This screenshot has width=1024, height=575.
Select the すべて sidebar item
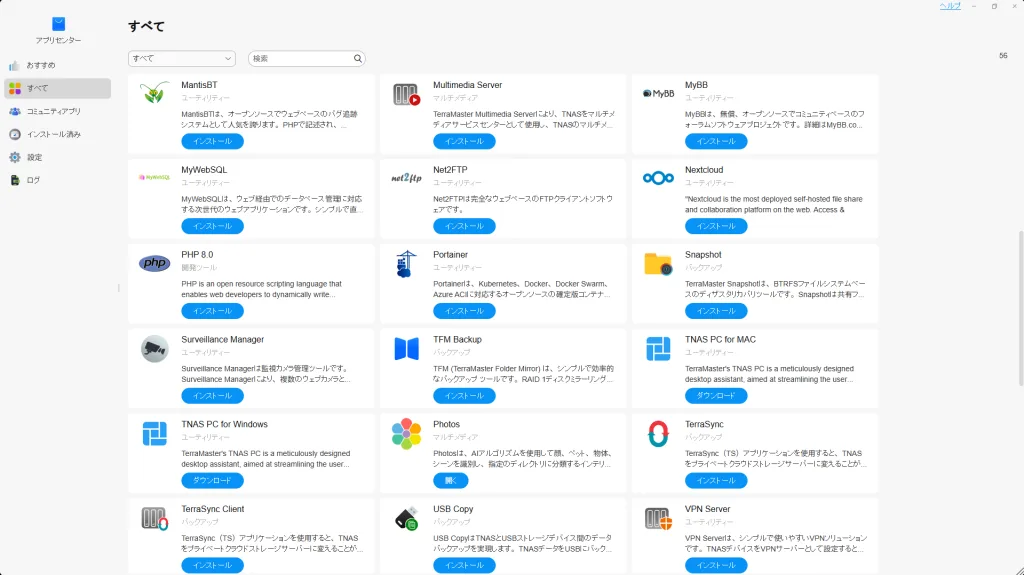tap(57, 88)
